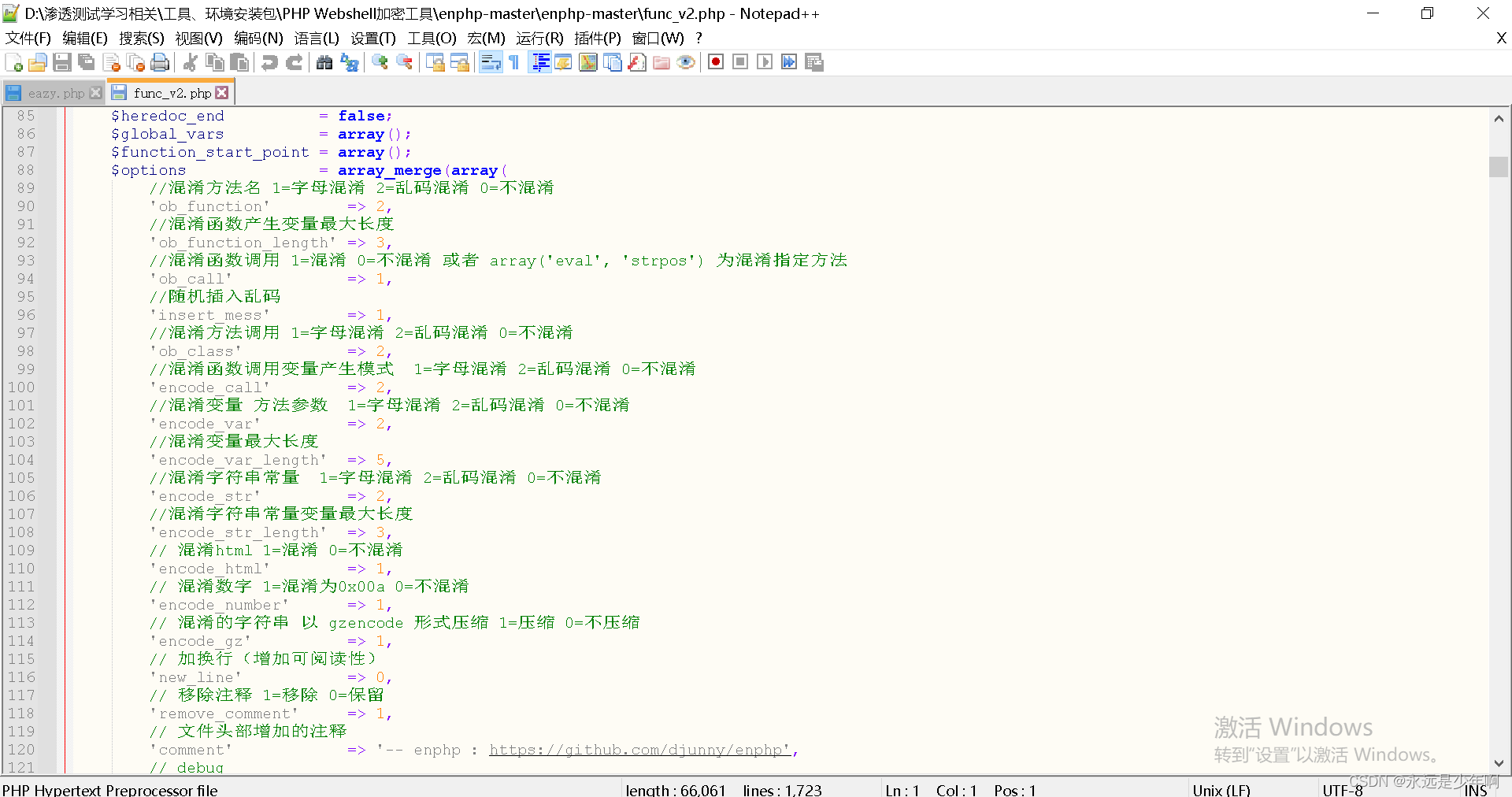
Task: Toggle synchronize horizontal scrolling icon
Action: [x=459, y=62]
